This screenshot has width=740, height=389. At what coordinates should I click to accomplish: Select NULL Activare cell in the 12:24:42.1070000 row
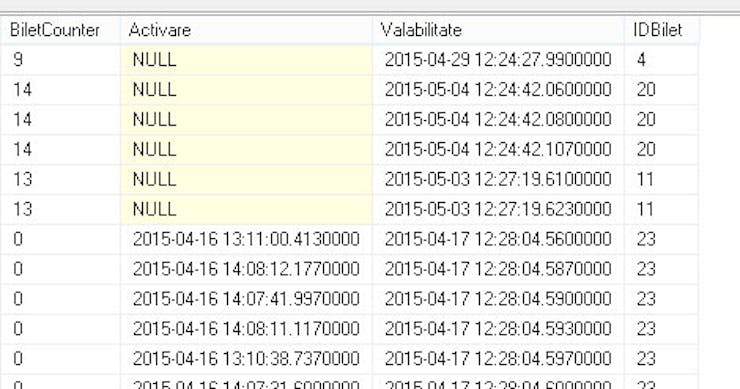pyautogui.click(x=246, y=150)
